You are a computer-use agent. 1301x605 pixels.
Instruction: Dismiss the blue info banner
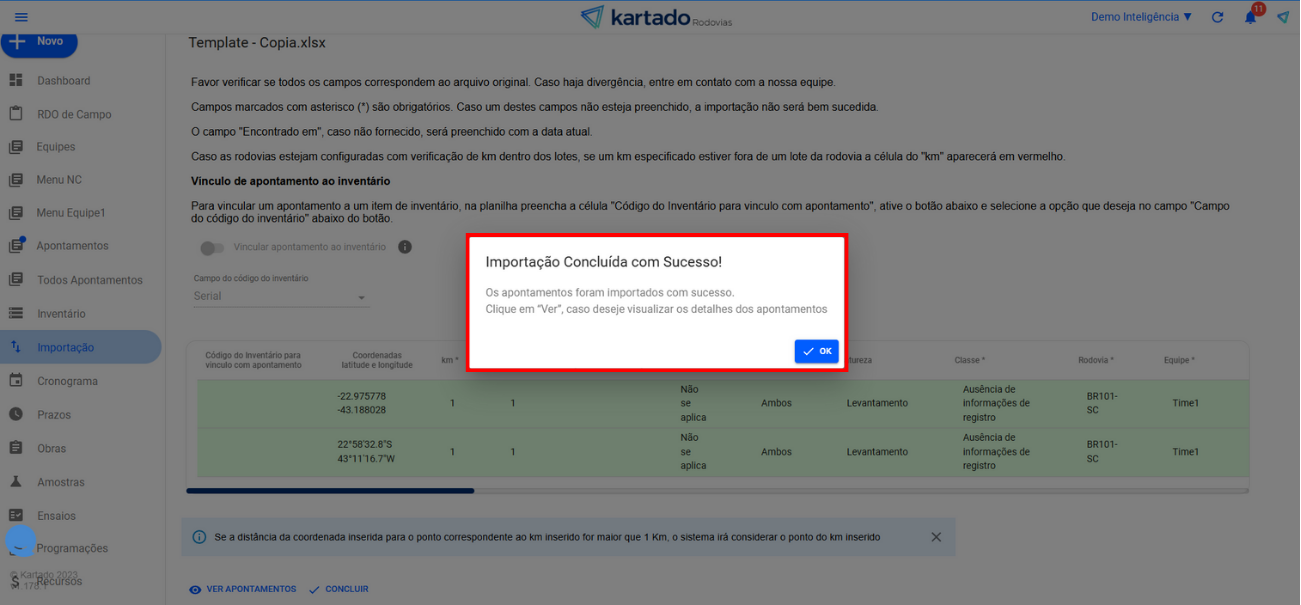pos(936,537)
